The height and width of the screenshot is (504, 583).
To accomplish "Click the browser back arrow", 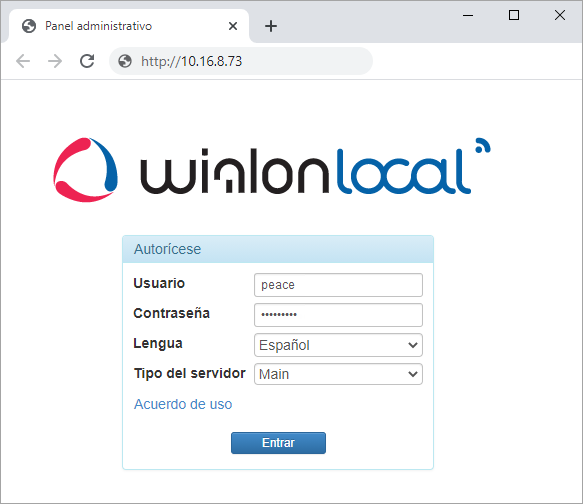I will pos(23,61).
